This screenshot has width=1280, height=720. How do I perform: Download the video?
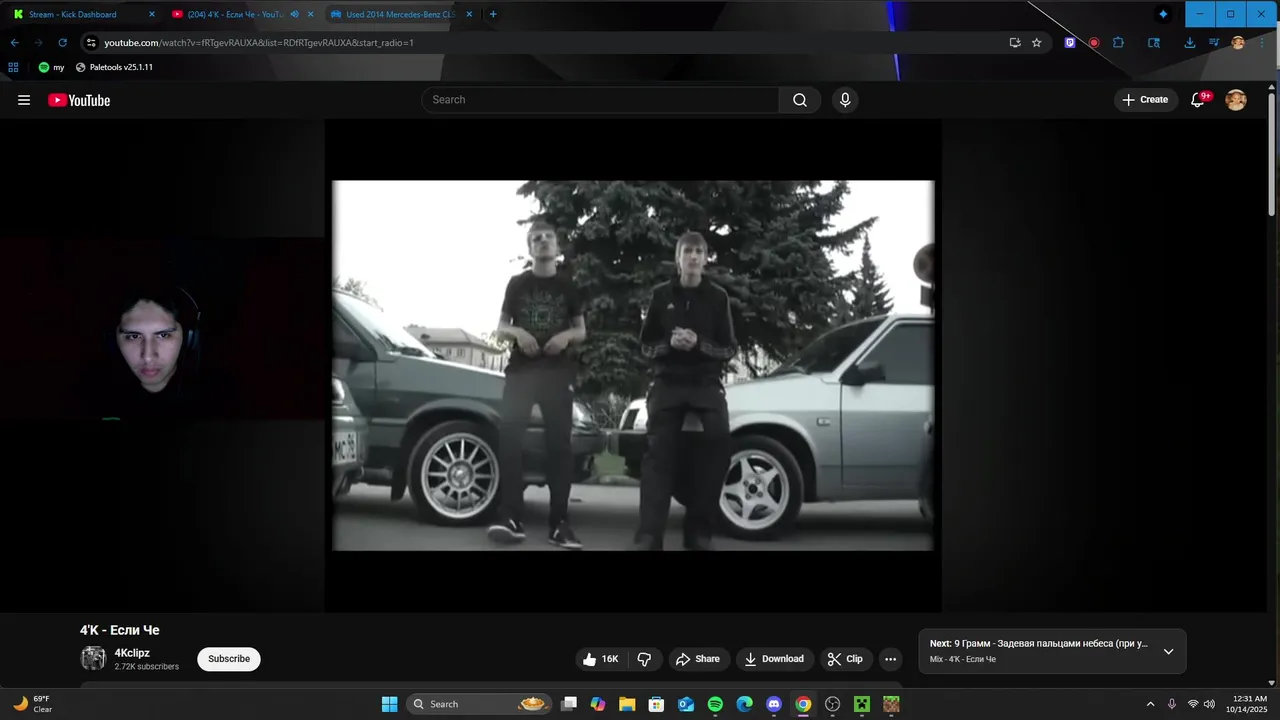coord(774,659)
